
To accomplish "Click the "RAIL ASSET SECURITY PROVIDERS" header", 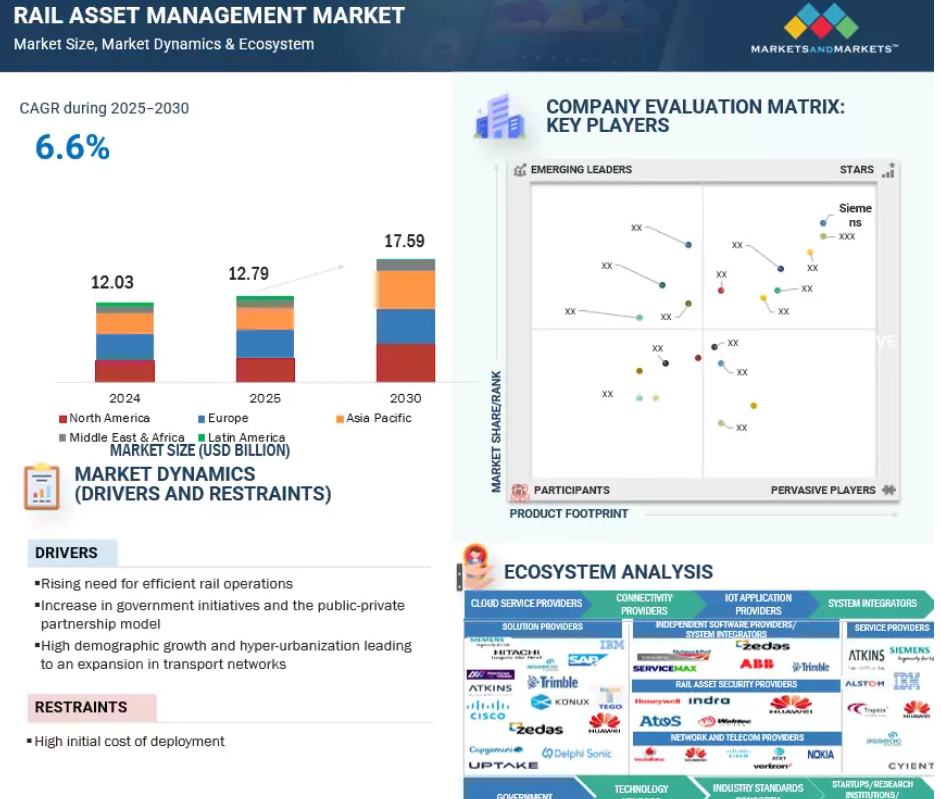I will pyautogui.click(x=736, y=685).
